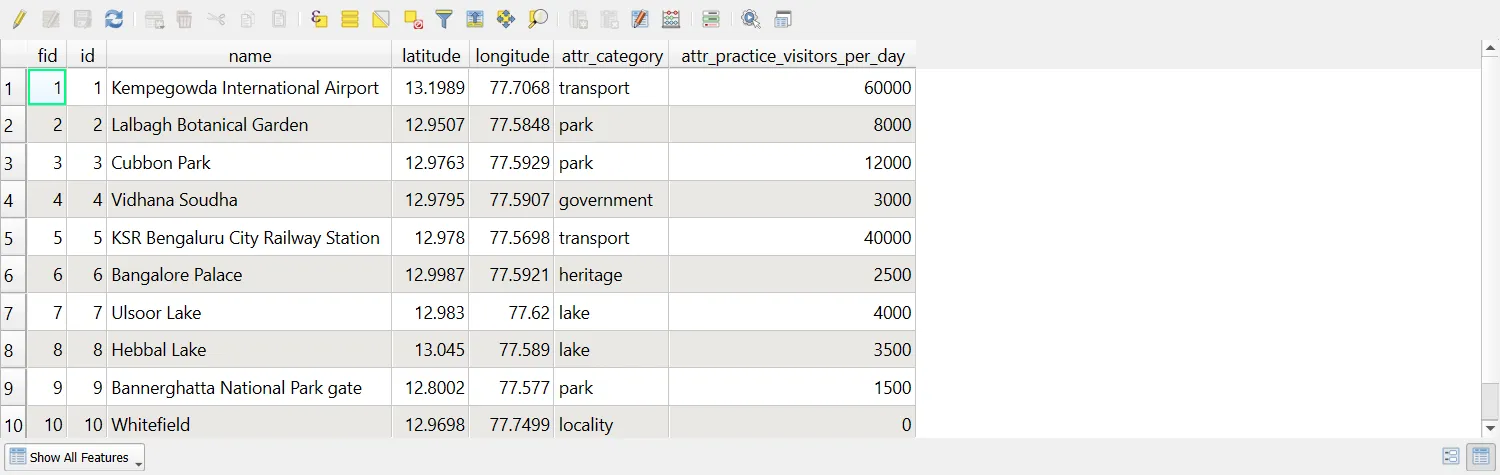The height and width of the screenshot is (475, 1500).
Task: Click the government category cell
Action: (611, 200)
